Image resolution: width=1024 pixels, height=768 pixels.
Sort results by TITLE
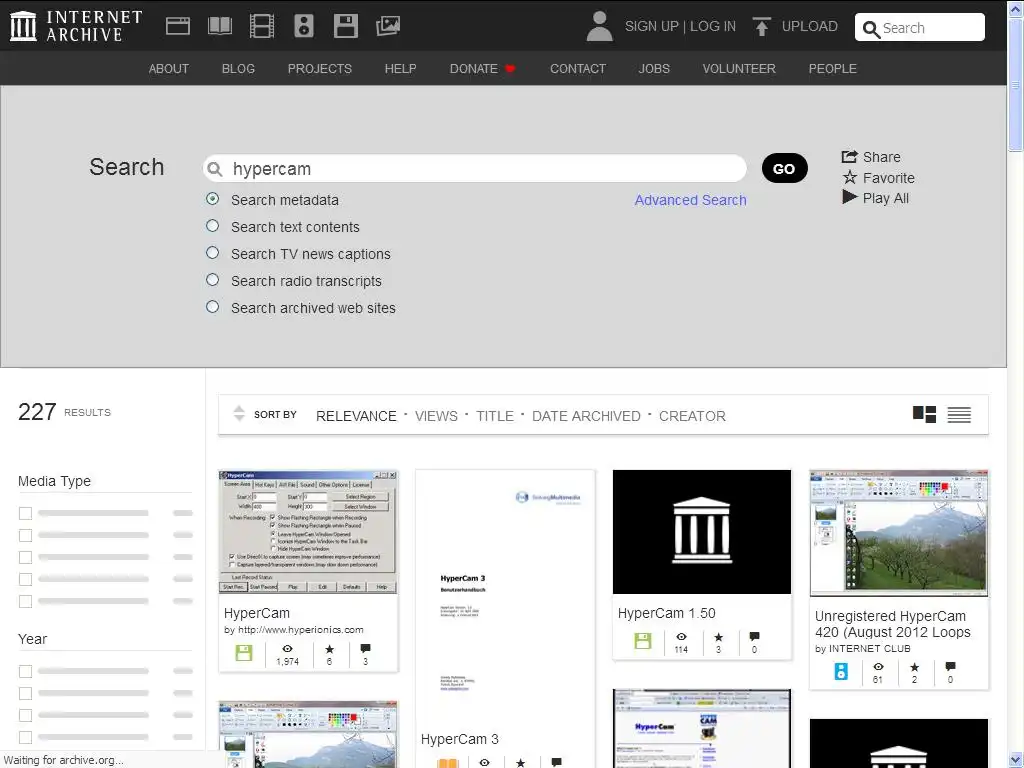pos(495,416)
